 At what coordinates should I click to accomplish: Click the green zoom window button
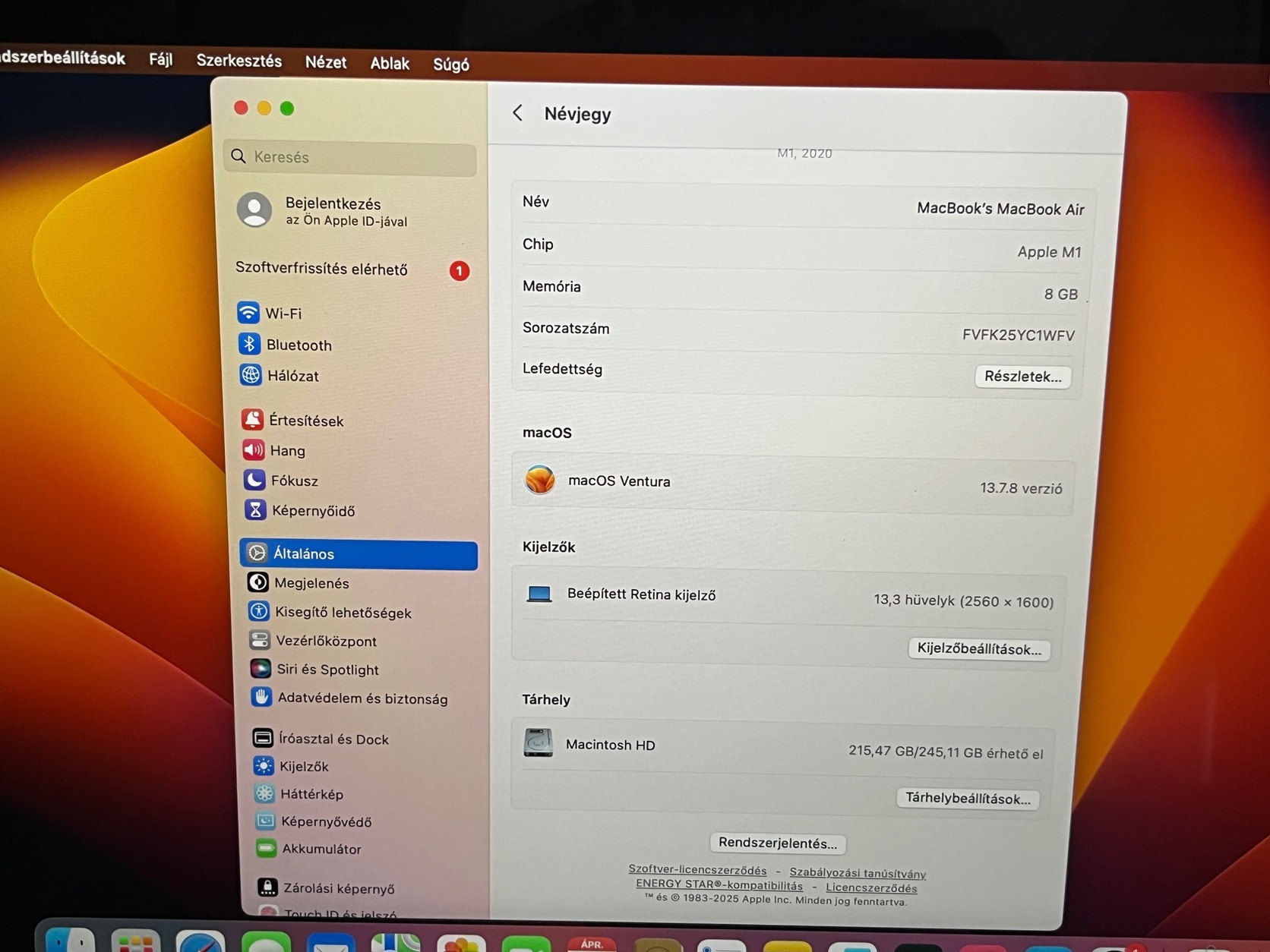pos(287,109)
